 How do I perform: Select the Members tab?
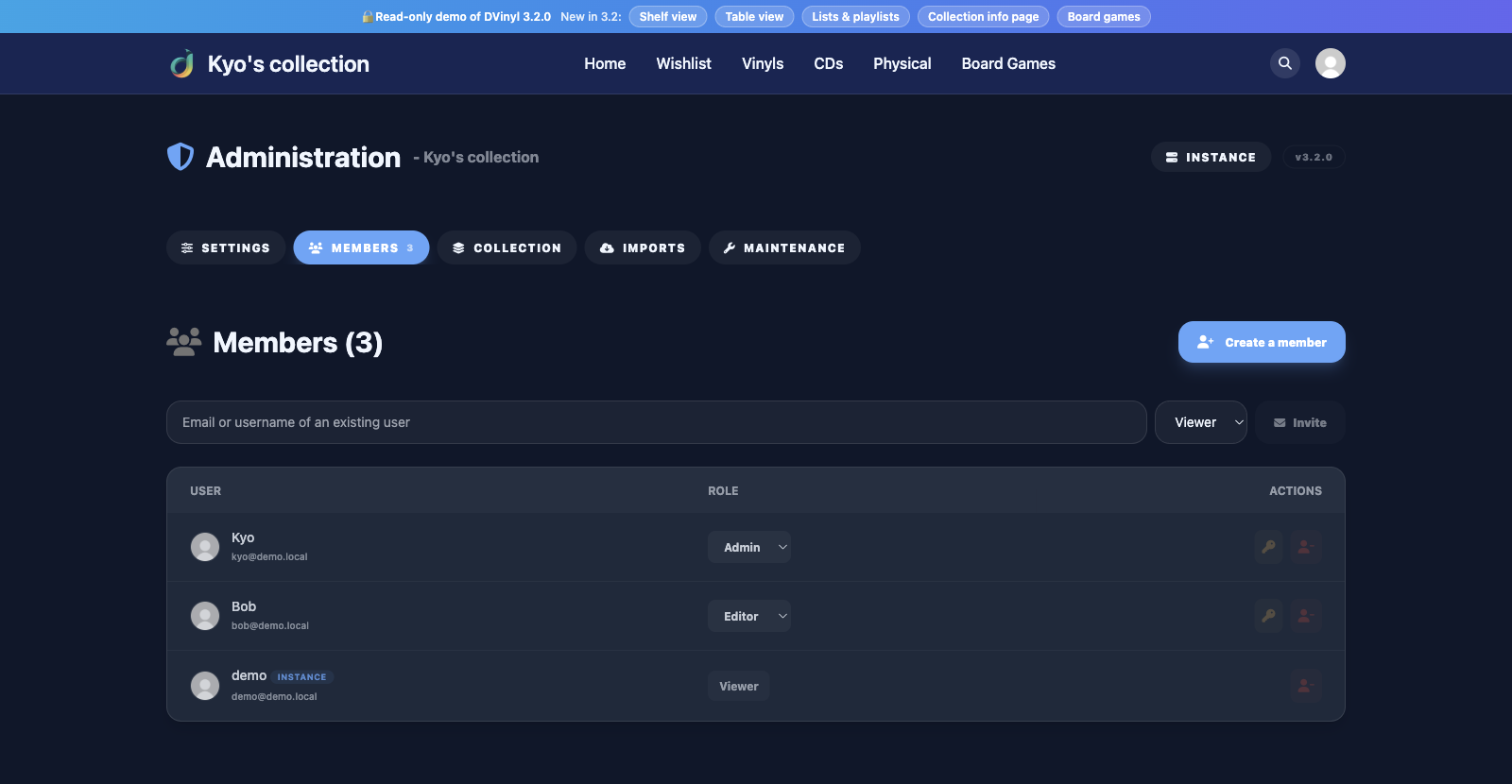click(x=361, y=247)
